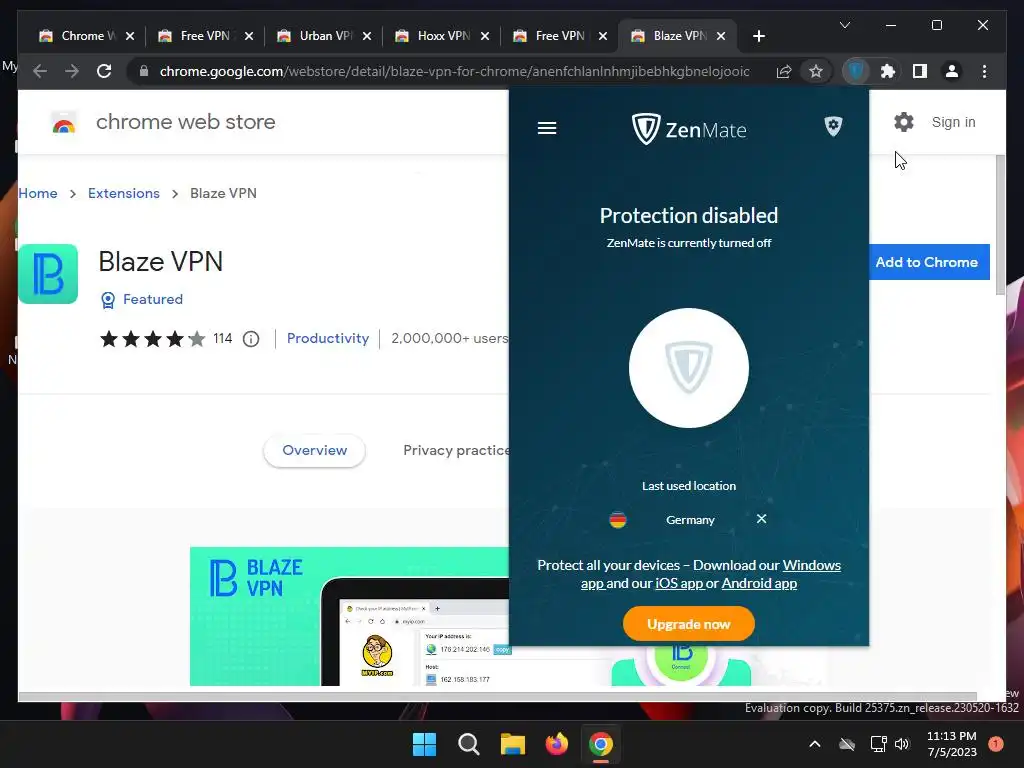Open the iOS app link
This screenshot has height=768, width=1024.
coord(679,583)
